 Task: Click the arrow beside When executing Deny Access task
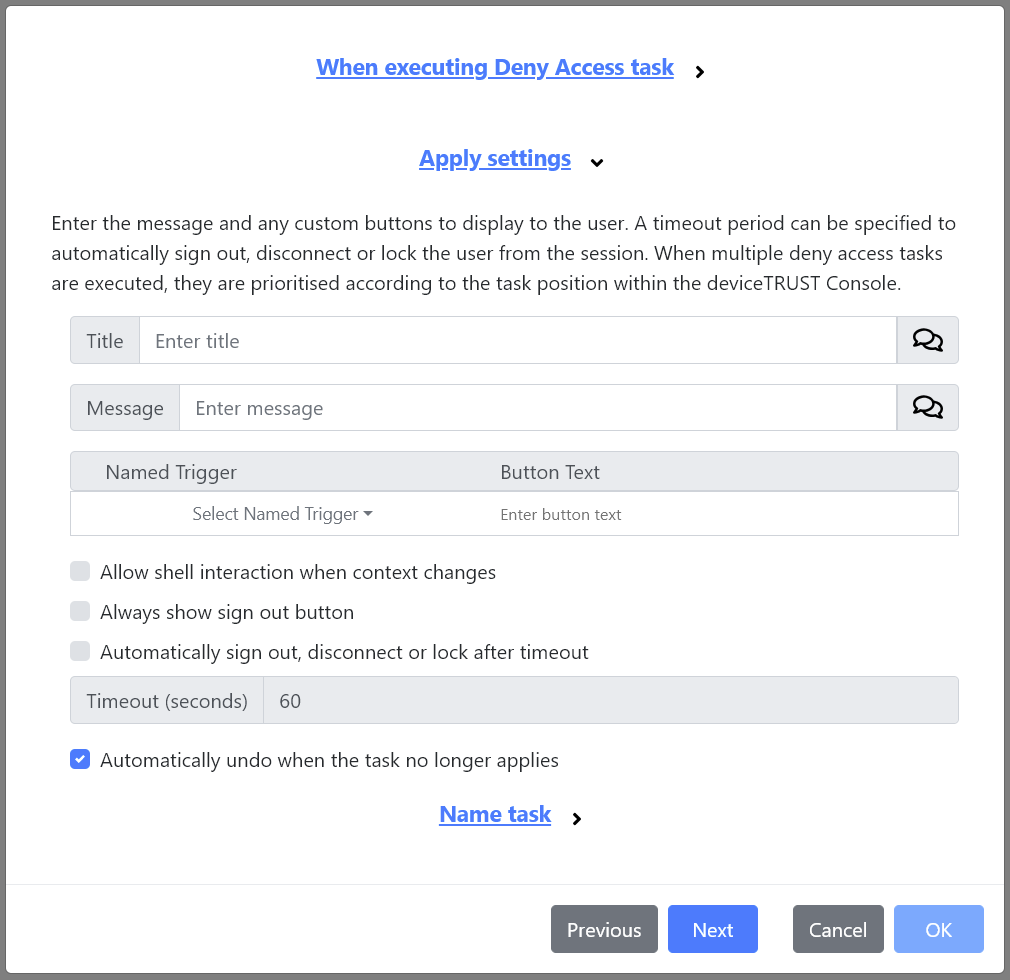pos(699,72)
